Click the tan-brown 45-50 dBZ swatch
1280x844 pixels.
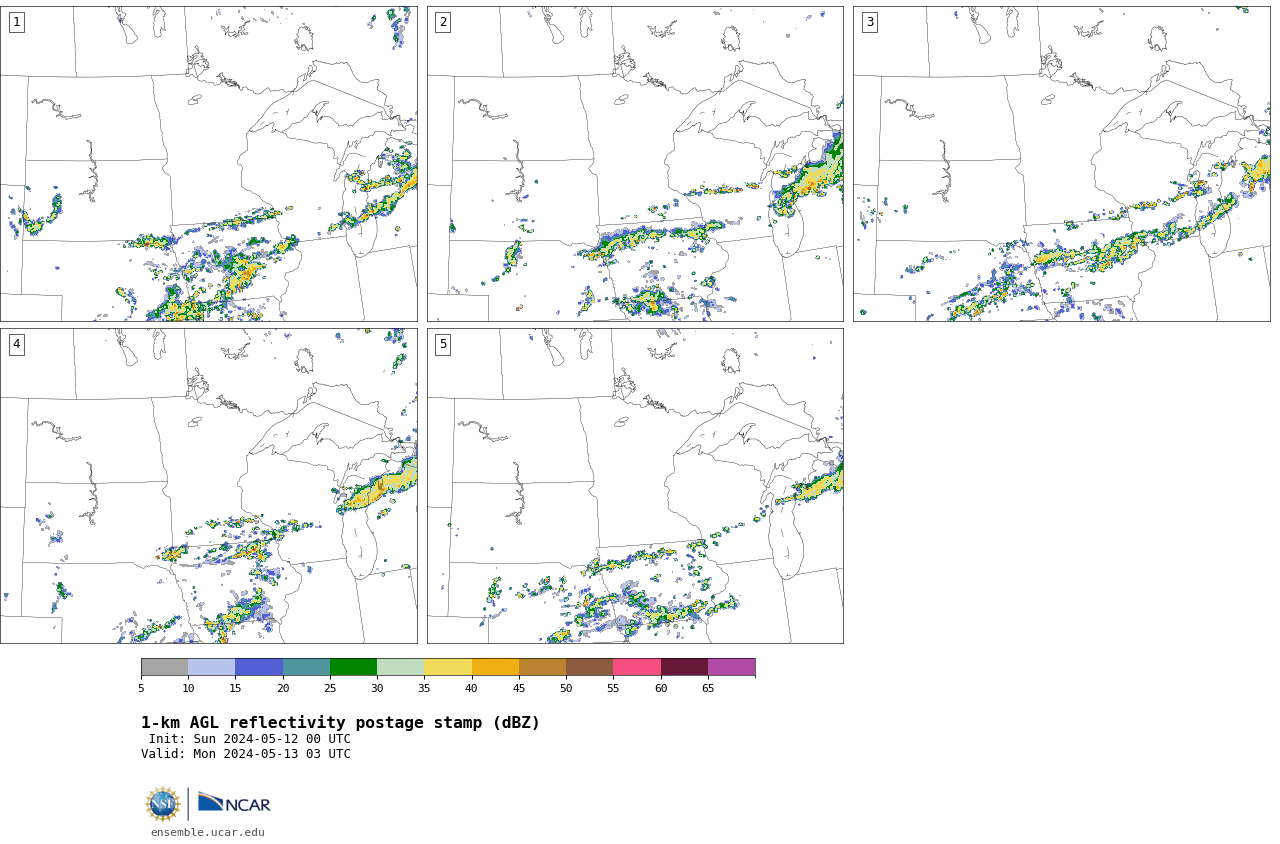[x=542, y=667]
